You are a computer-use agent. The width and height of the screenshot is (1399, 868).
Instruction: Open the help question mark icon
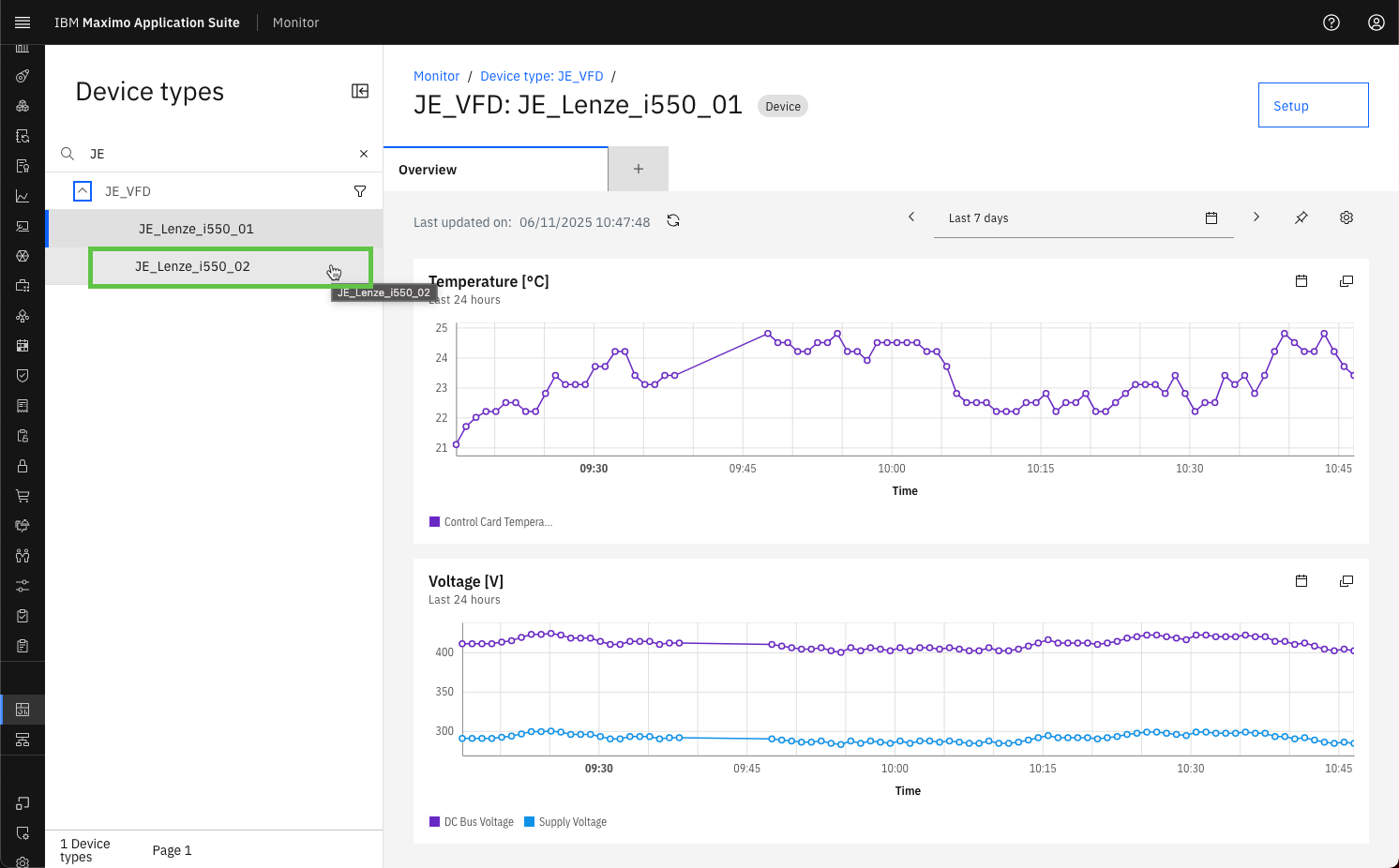[1331, 22]
